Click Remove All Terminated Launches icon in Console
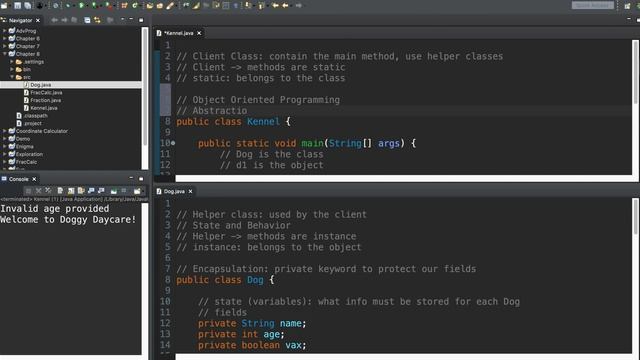 click(48, 191)
